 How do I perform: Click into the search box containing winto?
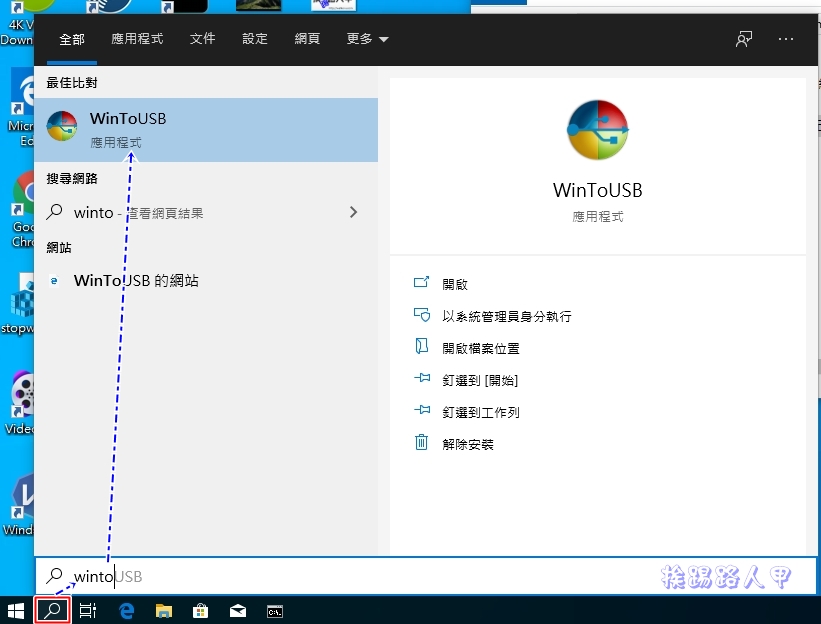pos(425,576)
